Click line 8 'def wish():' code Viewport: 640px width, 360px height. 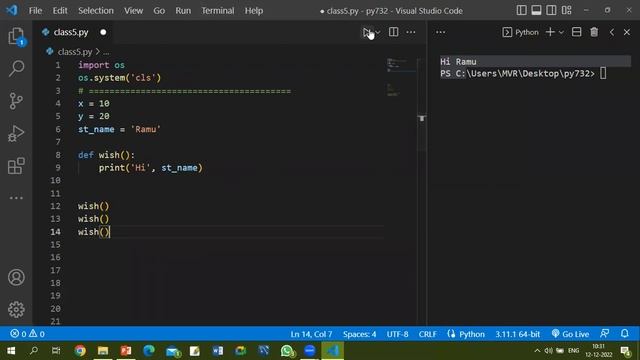pos(106,155)
